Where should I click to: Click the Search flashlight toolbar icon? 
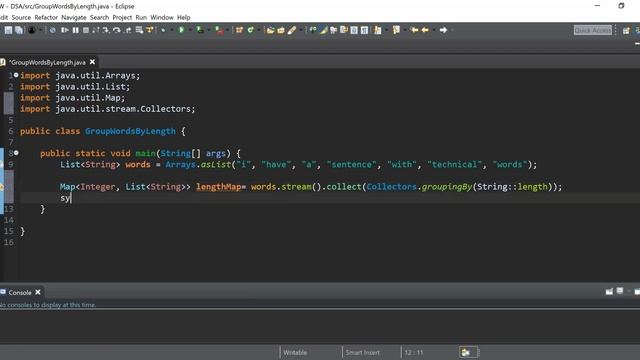click(292, 30)
